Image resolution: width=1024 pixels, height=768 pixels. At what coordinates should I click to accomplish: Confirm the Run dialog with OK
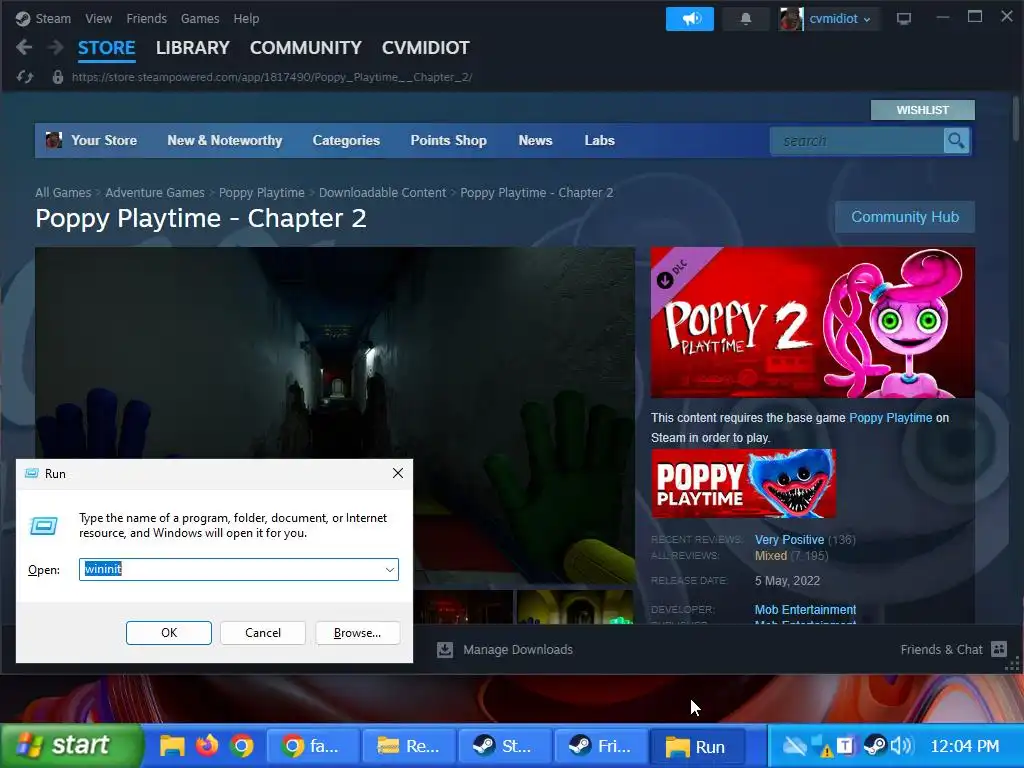[x=168, y=633]
